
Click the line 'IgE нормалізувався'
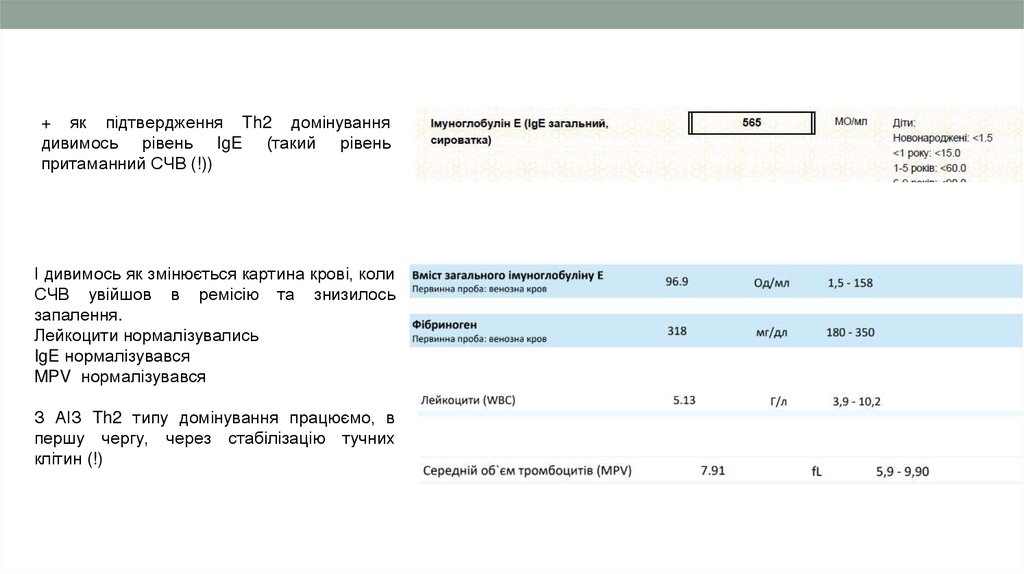click(112, 356)
